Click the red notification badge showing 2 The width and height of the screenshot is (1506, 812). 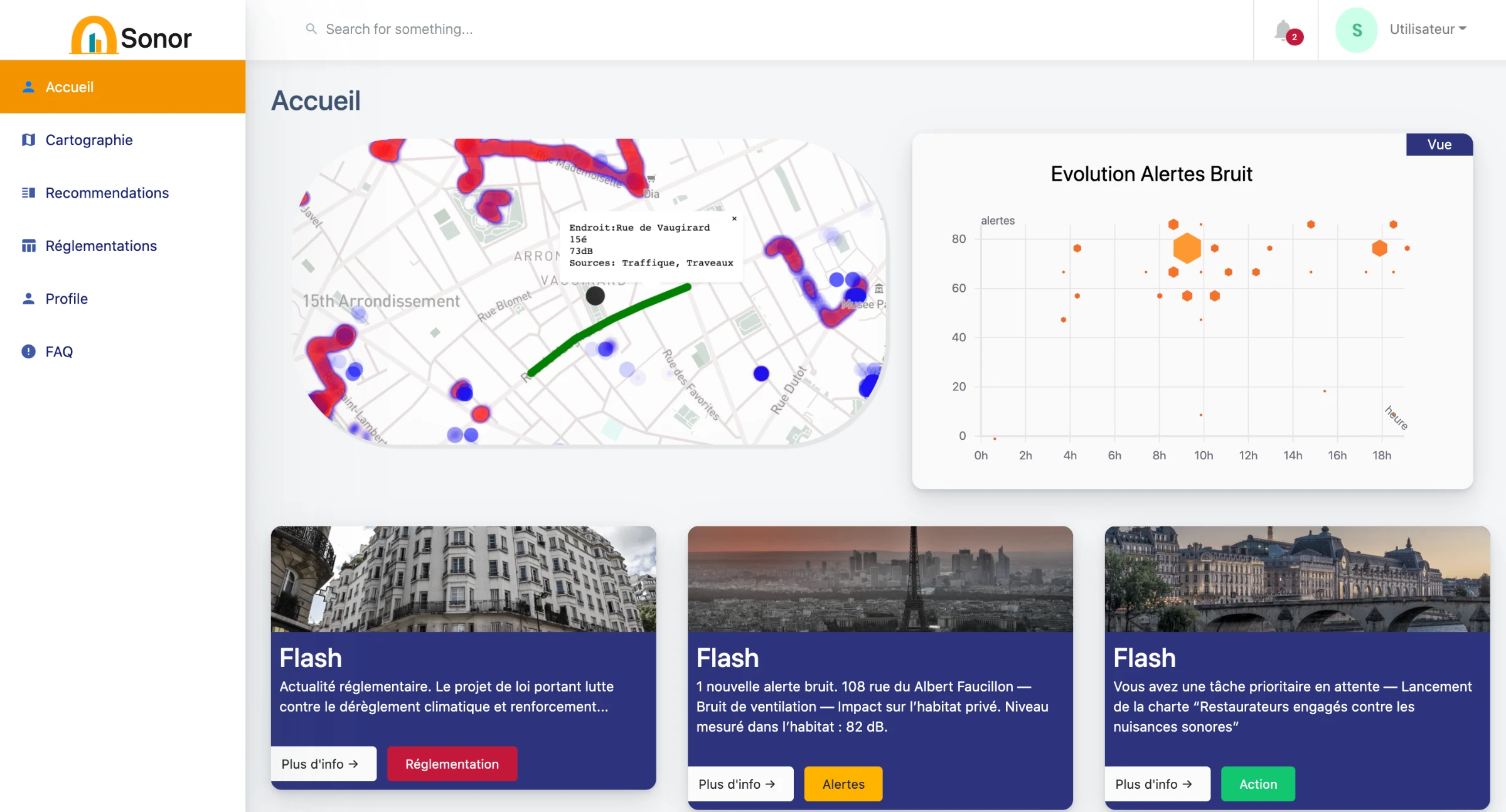pos(1295,37)
